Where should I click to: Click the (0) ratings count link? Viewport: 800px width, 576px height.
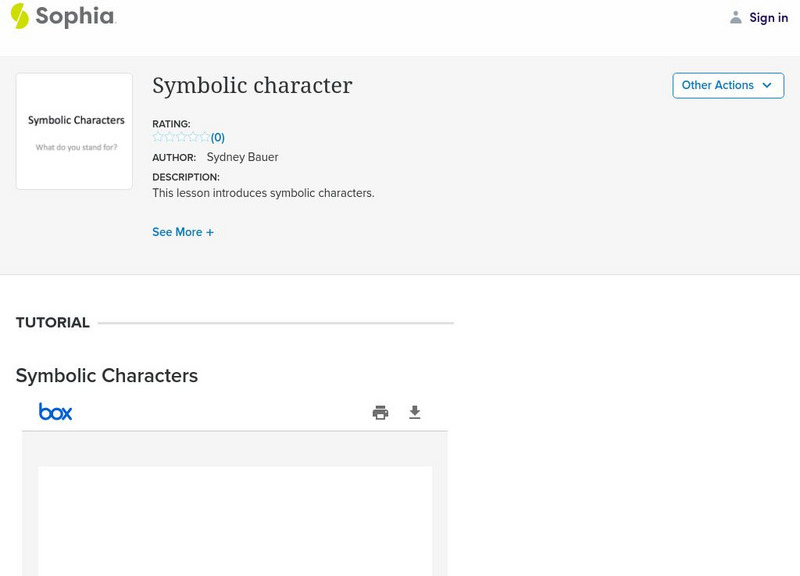pos(218,137)
